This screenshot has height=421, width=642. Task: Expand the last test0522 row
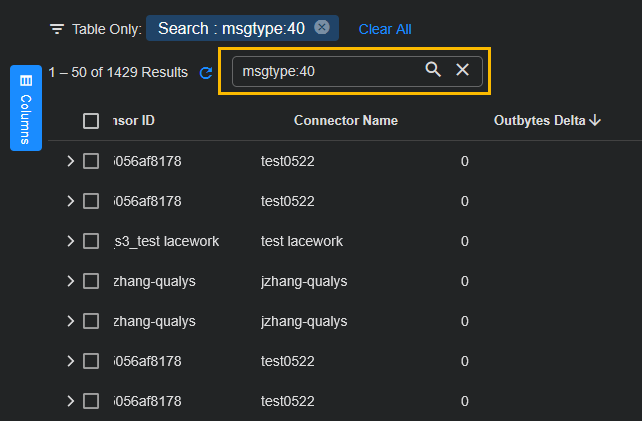pos(70,401)
